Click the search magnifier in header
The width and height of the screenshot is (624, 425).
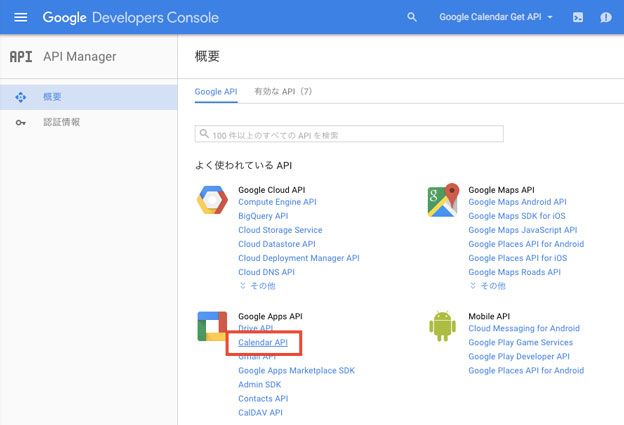click(412, 17)
